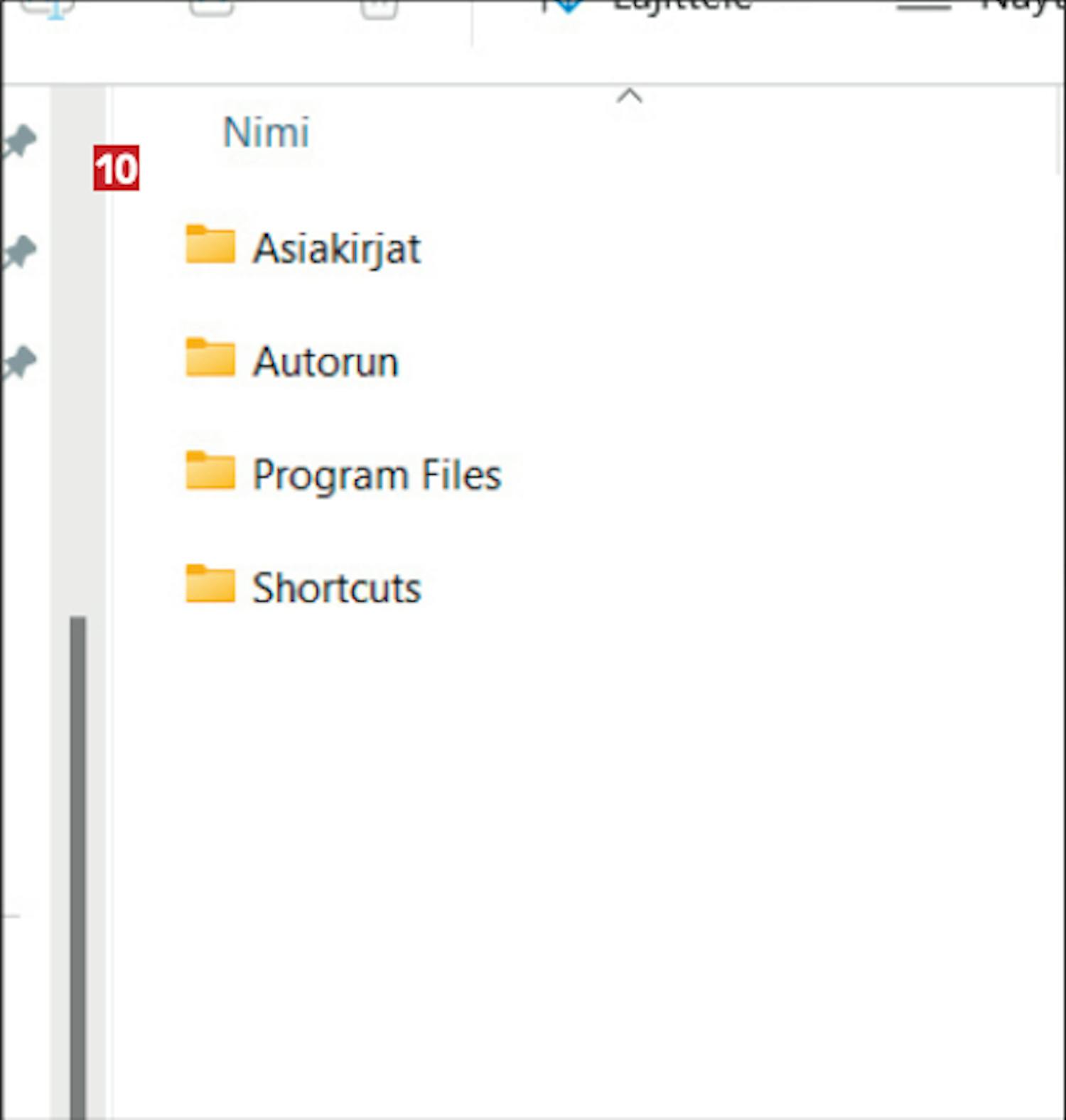Viewport: 1066px width, 1120px height.
Task: Click the Shortcuts folder icon
Action: 210,585
